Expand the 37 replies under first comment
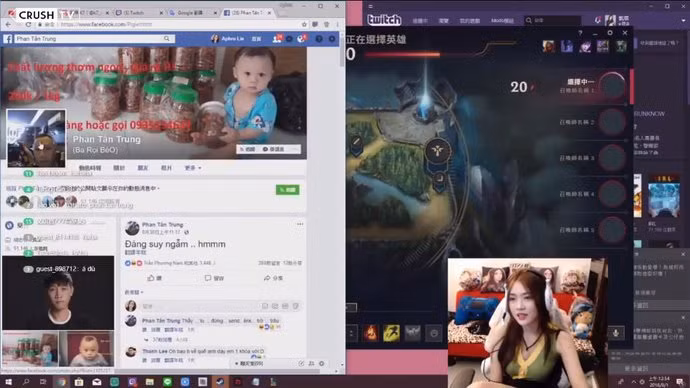Image resolution: width=690 pixels, height=388 pixels. pyautogui.click(x=161, y=340)
